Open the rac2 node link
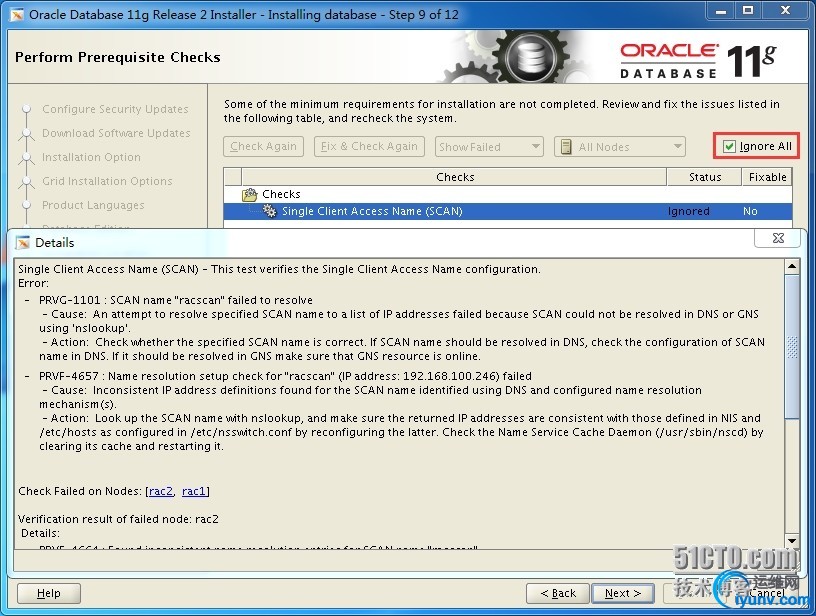 (x=161, y=491)
